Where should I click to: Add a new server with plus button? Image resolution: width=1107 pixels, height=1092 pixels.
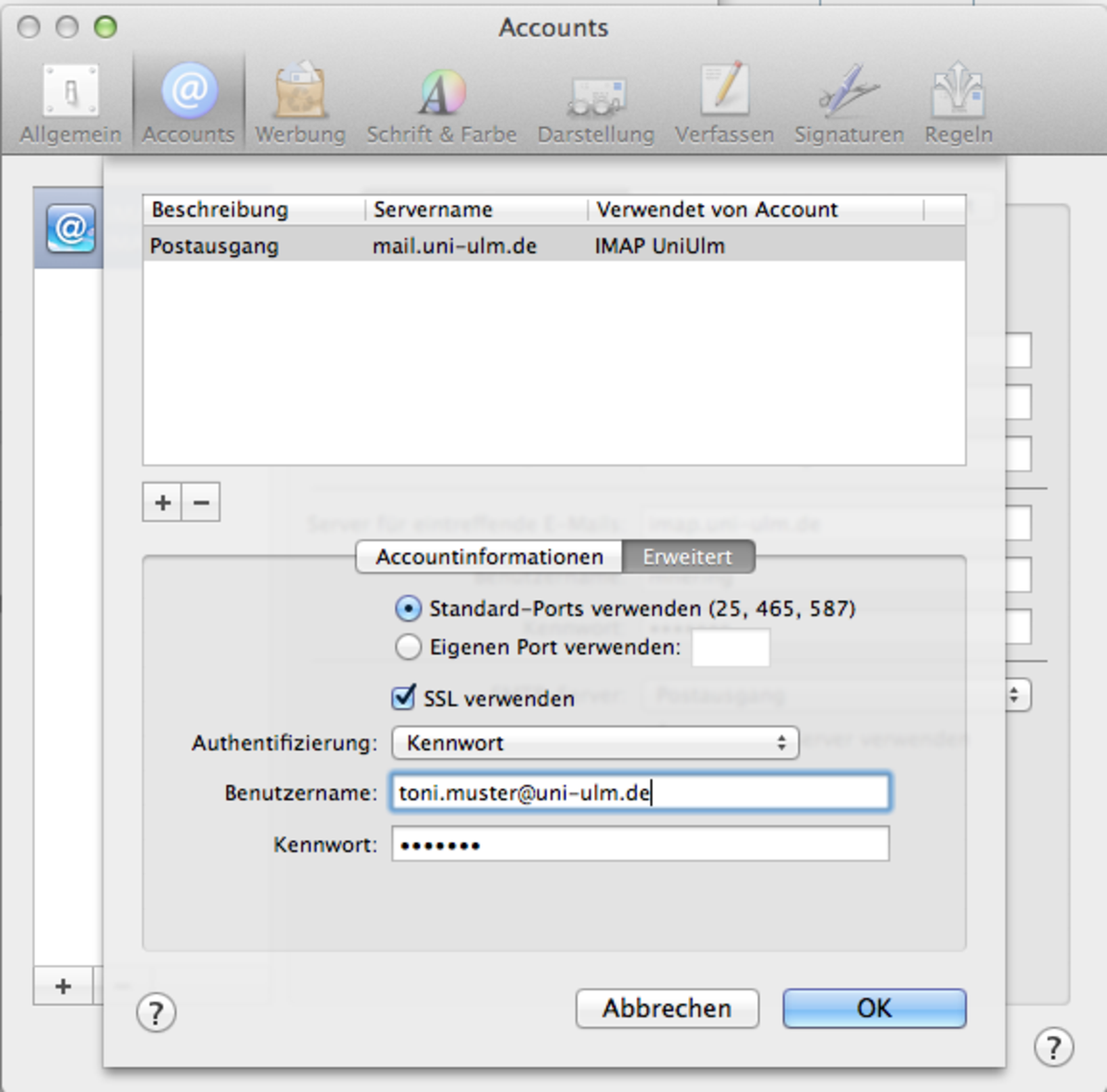point(162,503)
